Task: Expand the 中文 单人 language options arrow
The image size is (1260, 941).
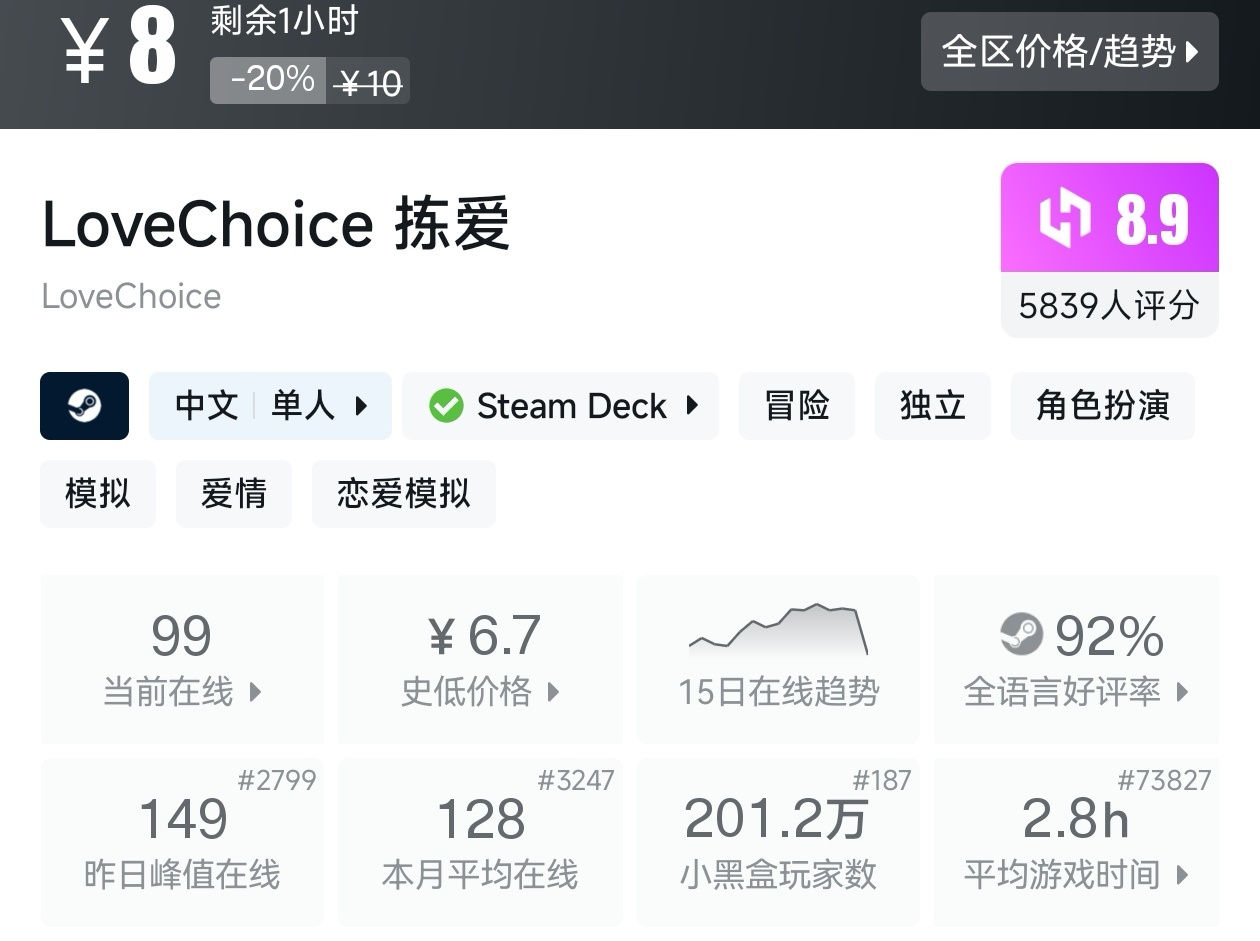Action: pyautogui.click(x=362, y=406)
